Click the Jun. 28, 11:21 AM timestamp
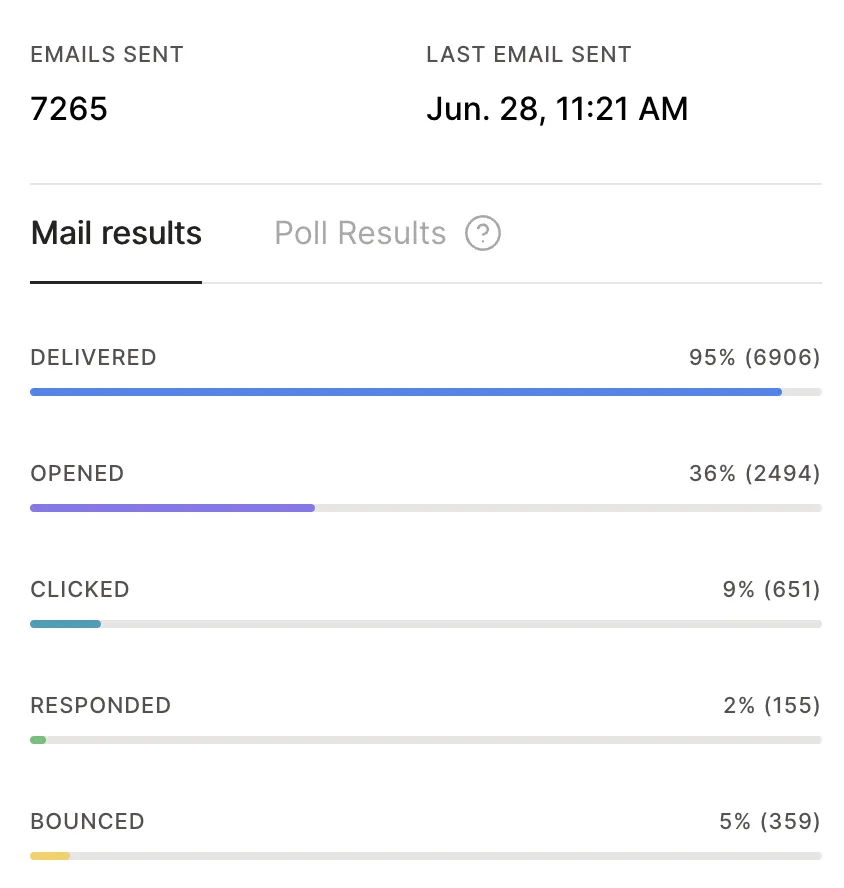844x888 pixels. coord(557,109)
